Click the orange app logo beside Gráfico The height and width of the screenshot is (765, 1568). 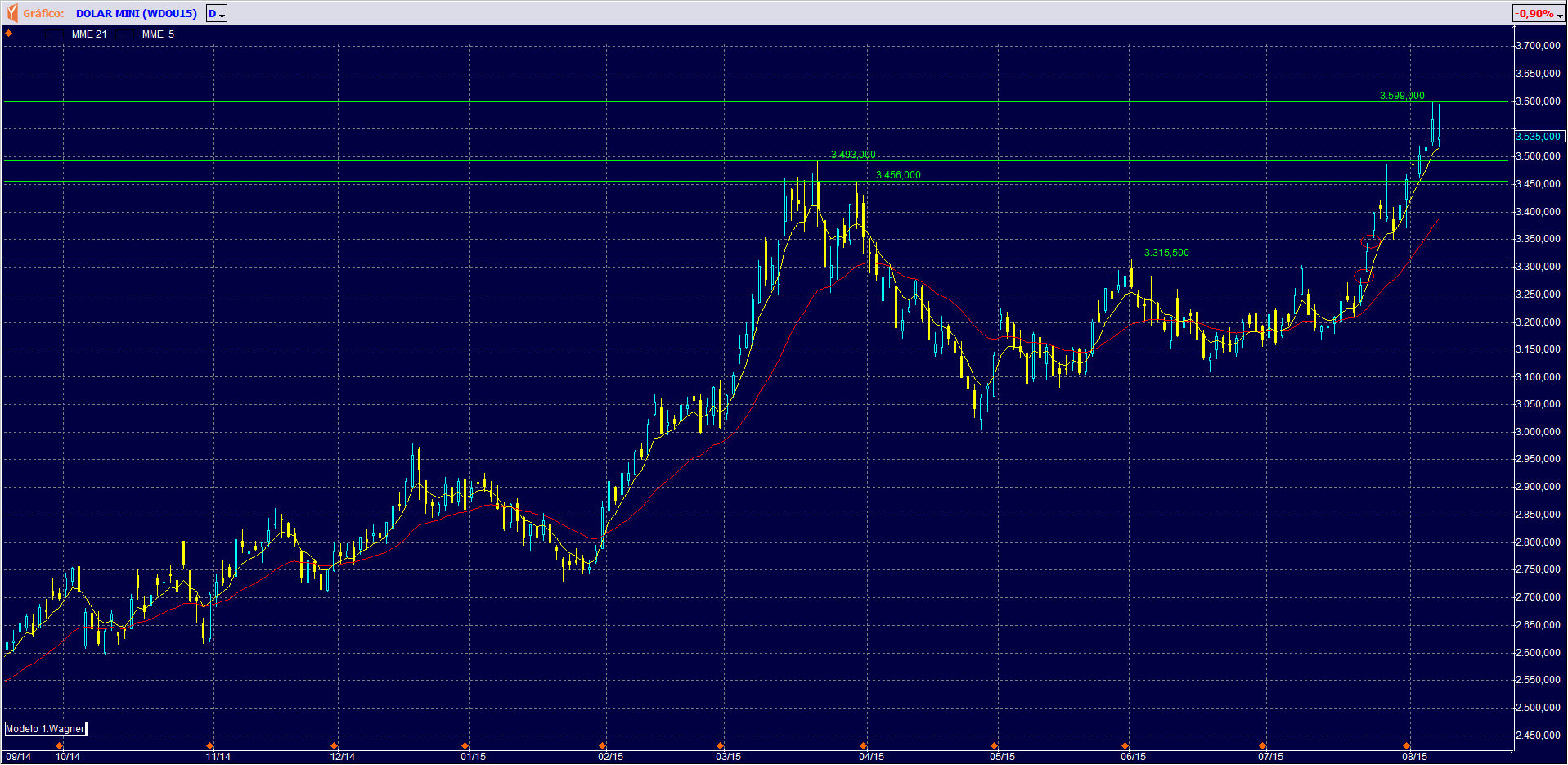11,13
